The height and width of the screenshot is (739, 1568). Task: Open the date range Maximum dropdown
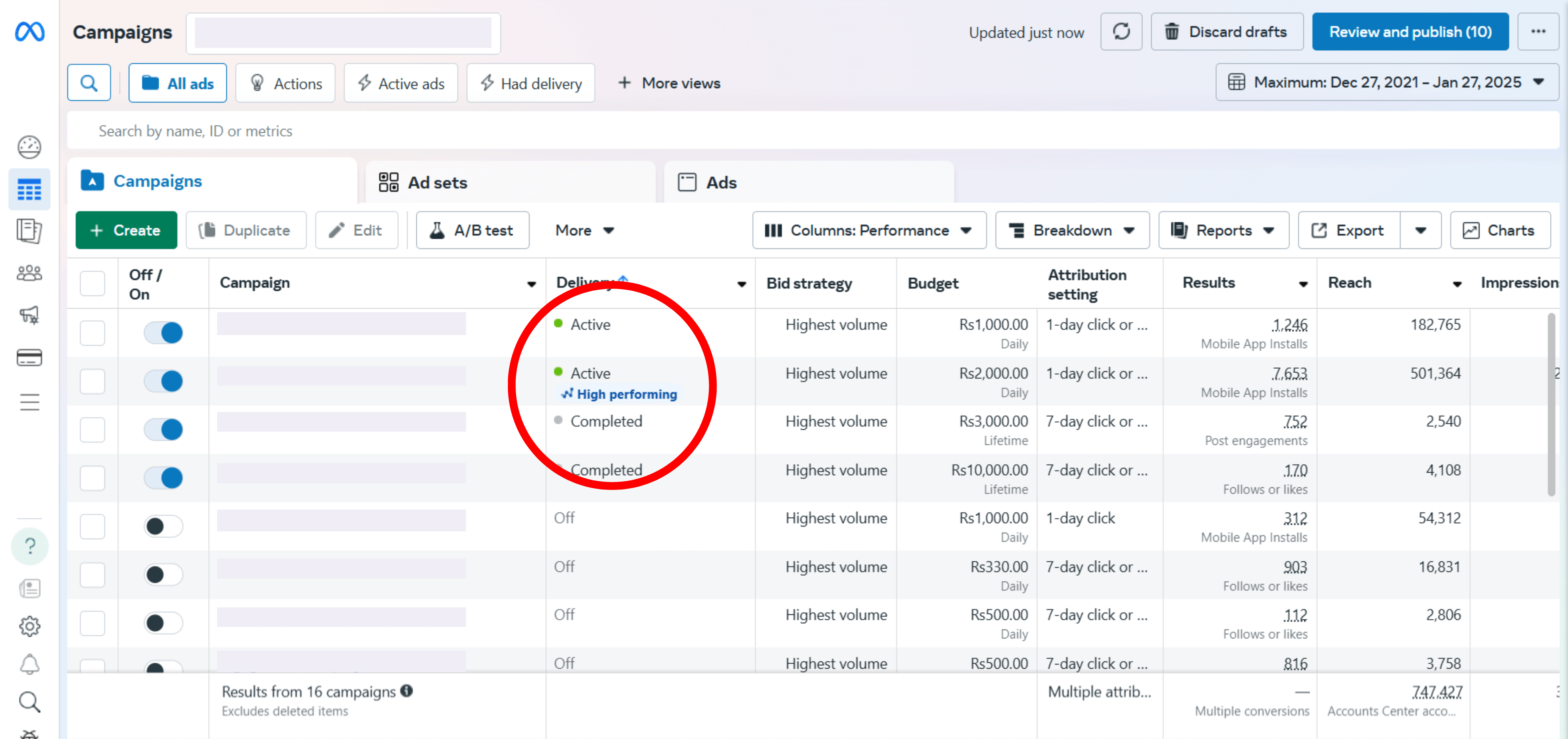pos(1387,82)
